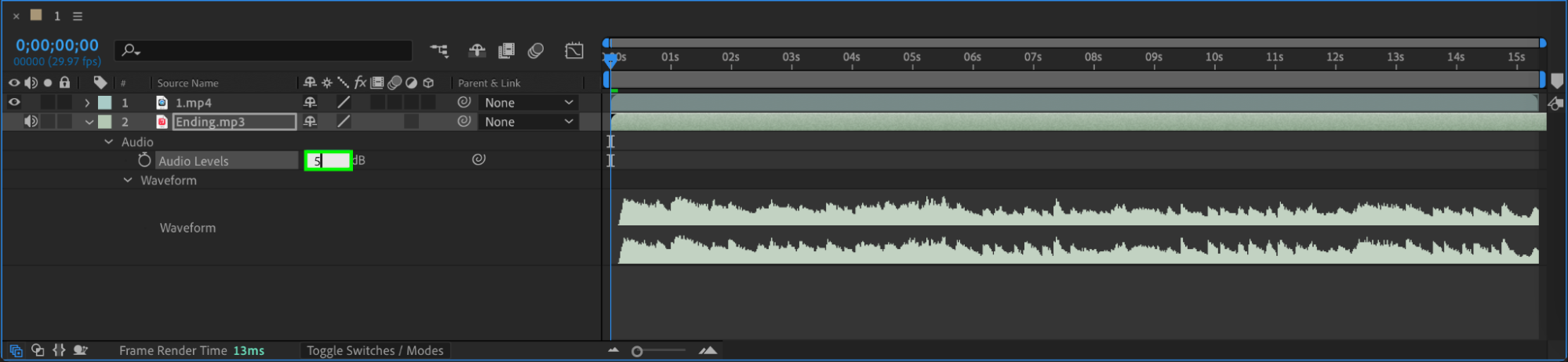
Task: Adjust the timeline zoom slider
Action: pos(637,351)
